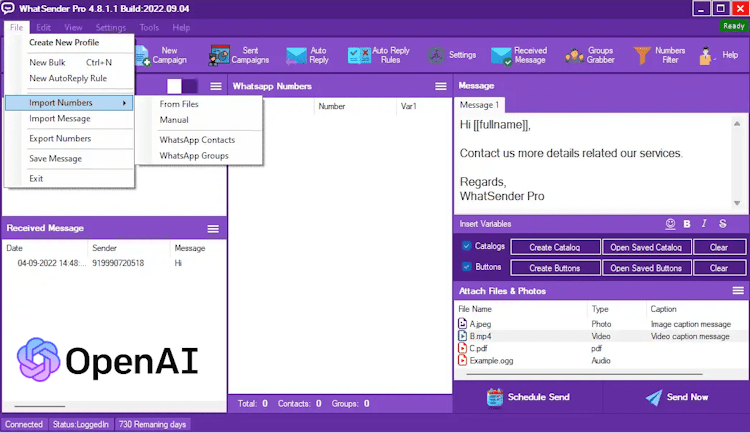
Task: Click the WhatSender Pro title bar logo
Action: [8, 9]
